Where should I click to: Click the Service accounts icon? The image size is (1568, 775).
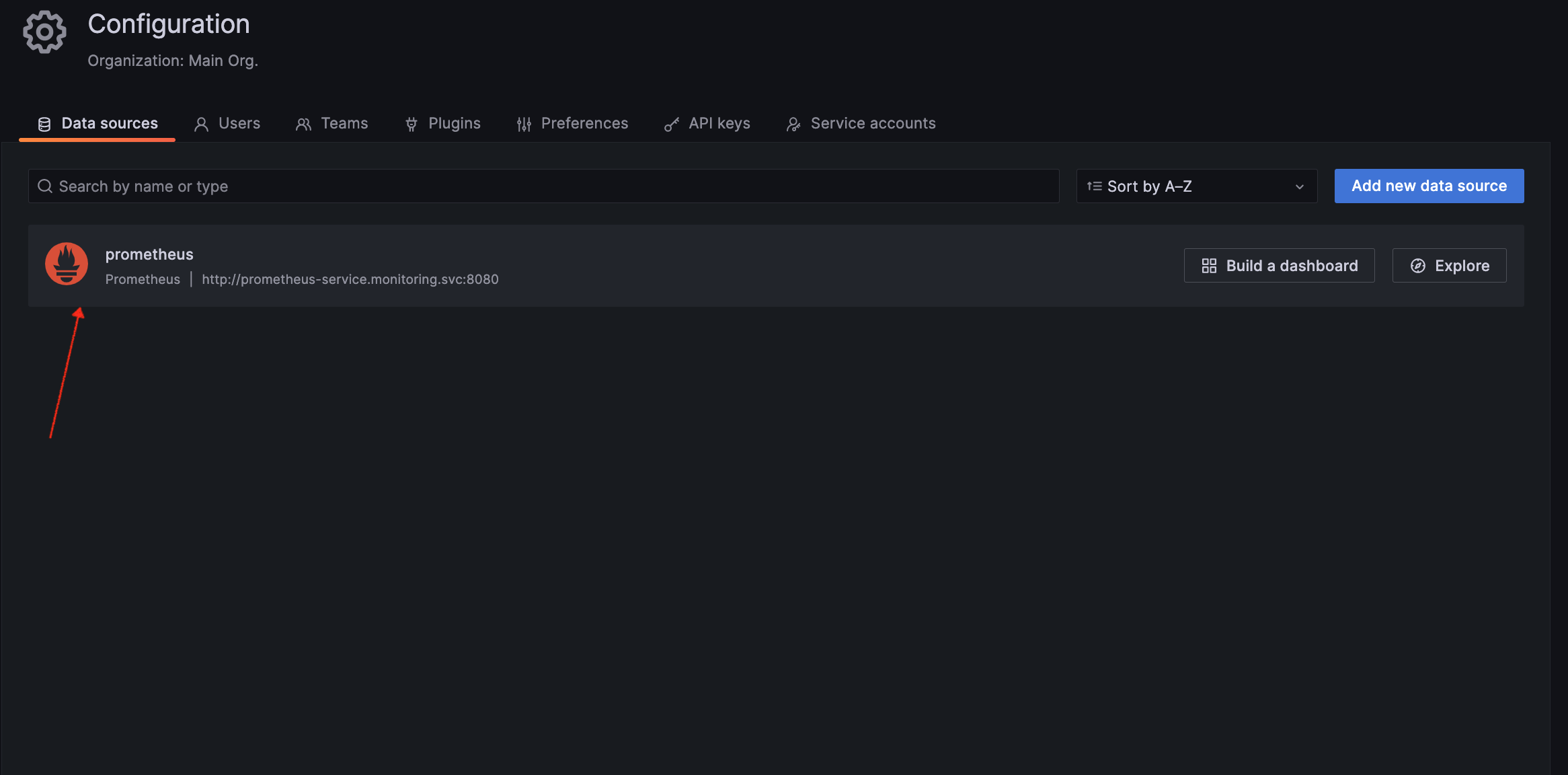793,124
